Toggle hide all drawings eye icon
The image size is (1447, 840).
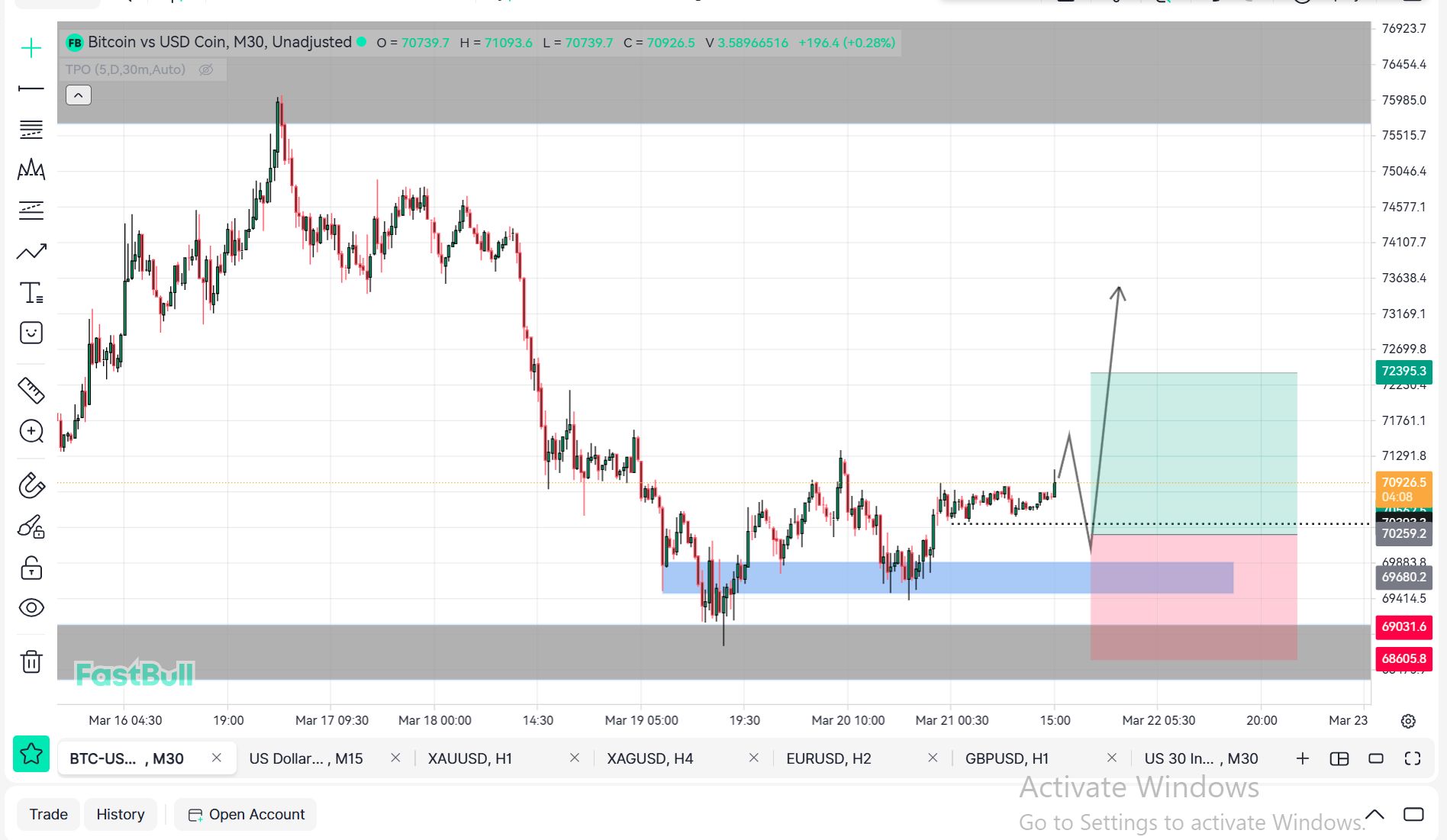[x=31, y=608]
